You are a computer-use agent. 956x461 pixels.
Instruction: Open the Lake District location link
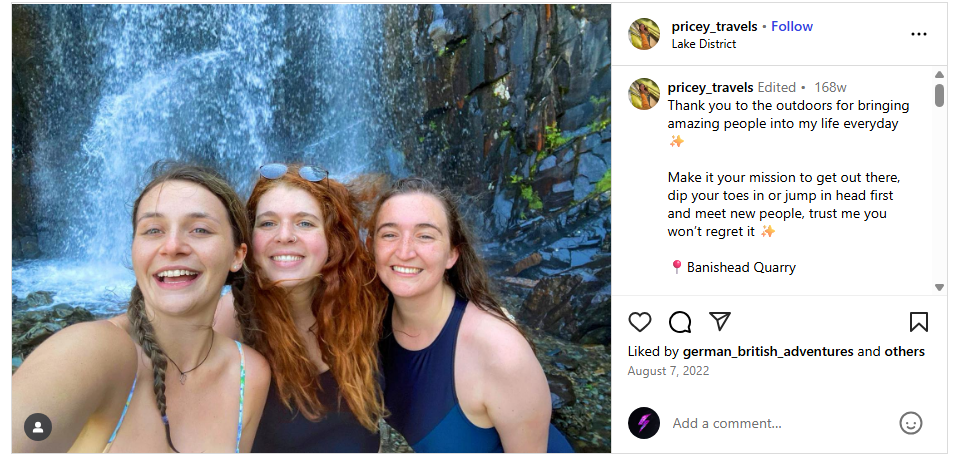click(x=703, y=44)
